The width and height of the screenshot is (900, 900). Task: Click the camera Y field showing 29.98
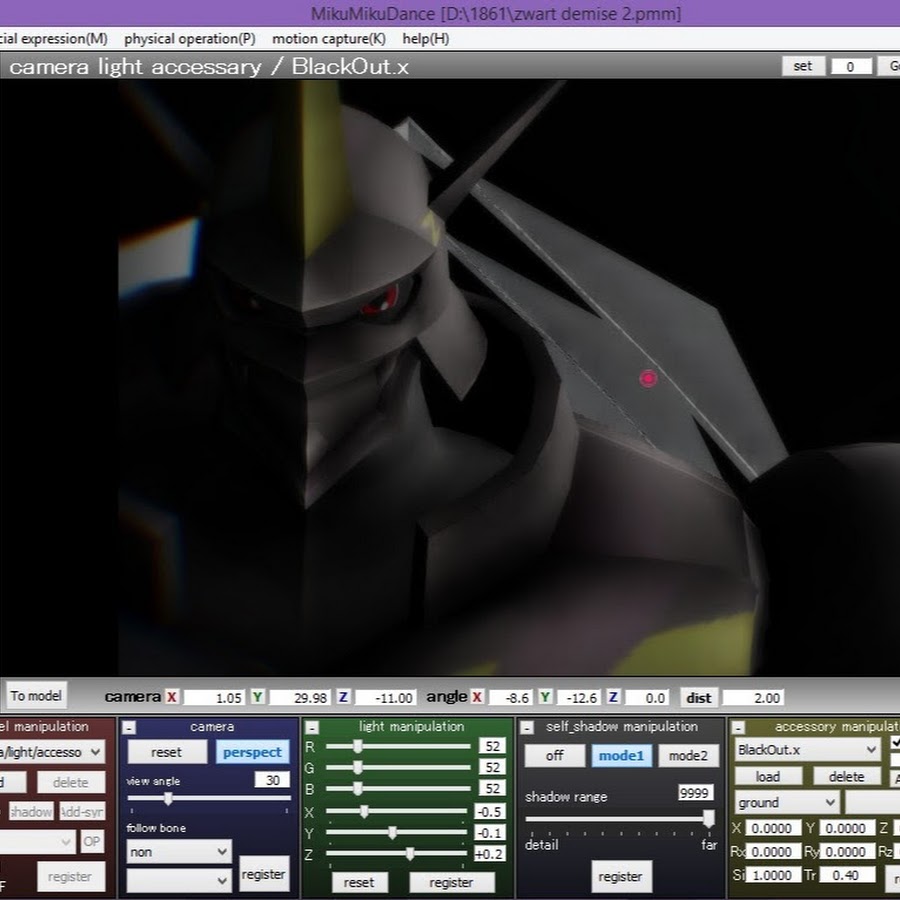(x=299, y=698)
